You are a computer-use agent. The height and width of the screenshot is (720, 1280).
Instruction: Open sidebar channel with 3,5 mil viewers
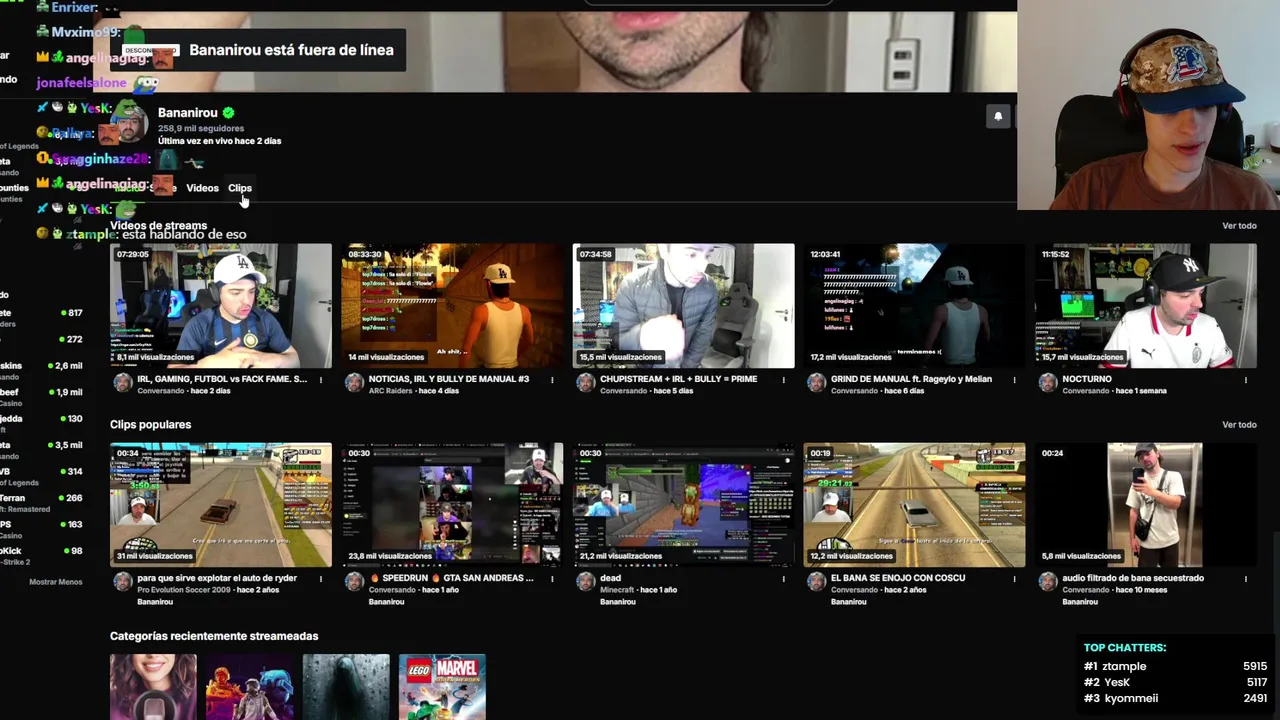click(x=42, y=450)
